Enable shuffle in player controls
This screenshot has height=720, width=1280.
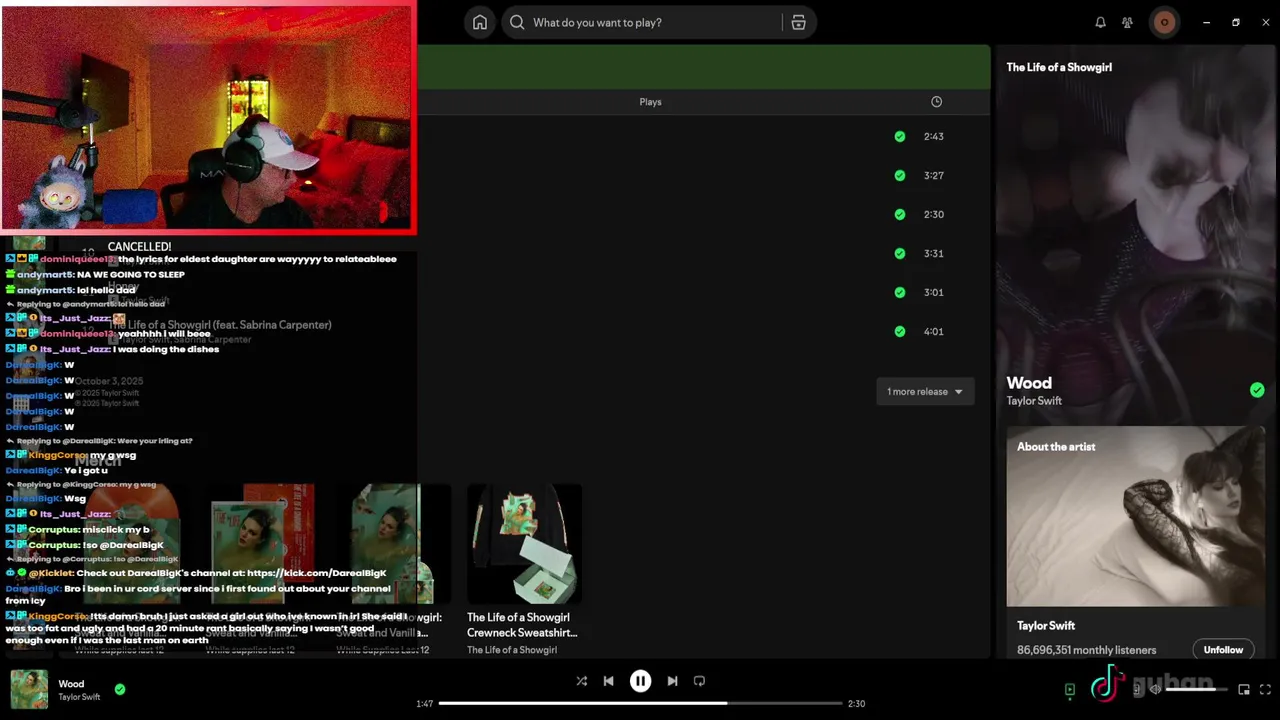click(581, 681)
